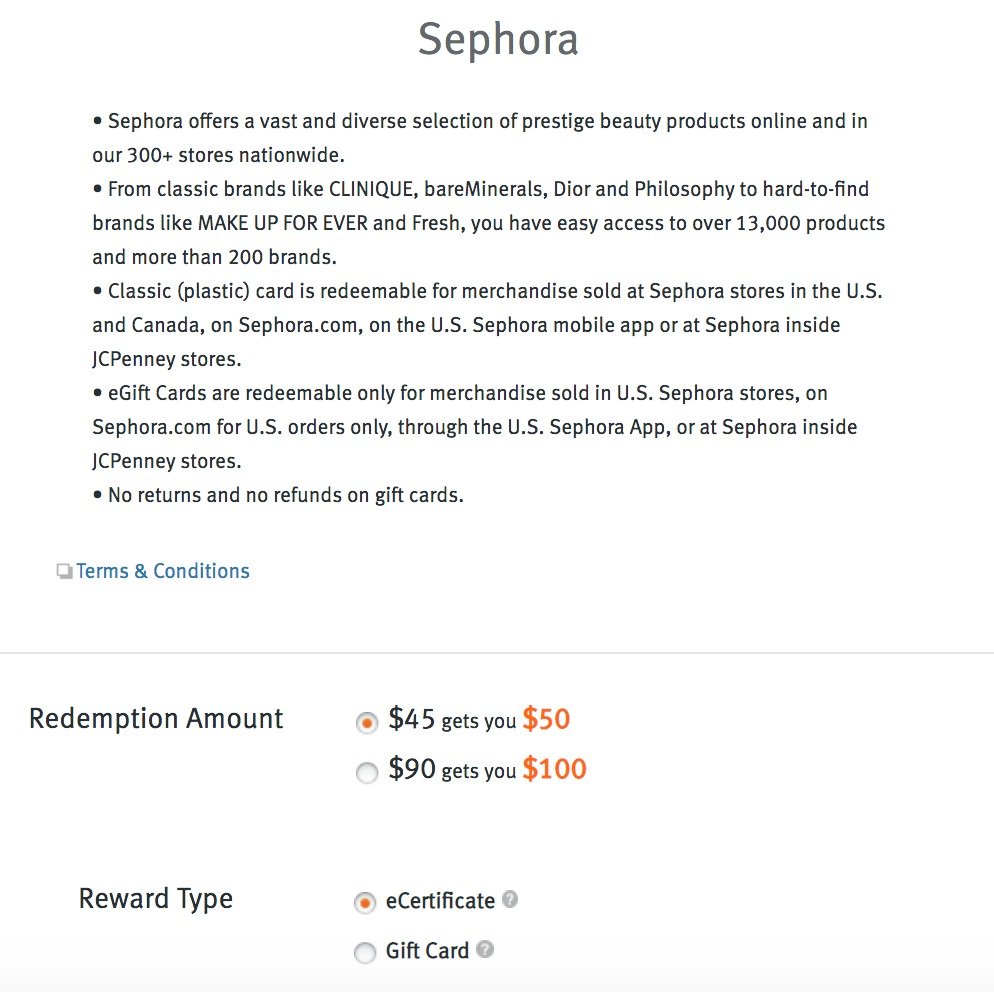
Task: Click the help icon next to Gift Card
Action: point(485,949)
